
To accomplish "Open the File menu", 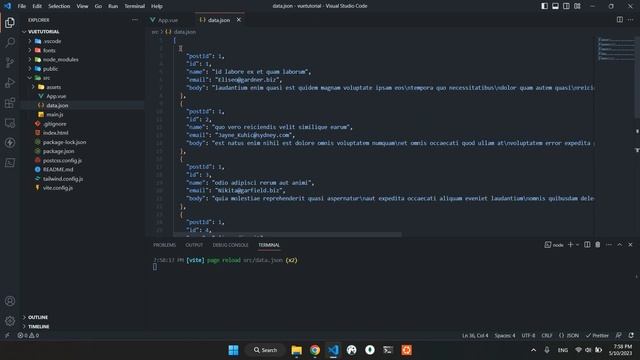I will coord(22,6).
